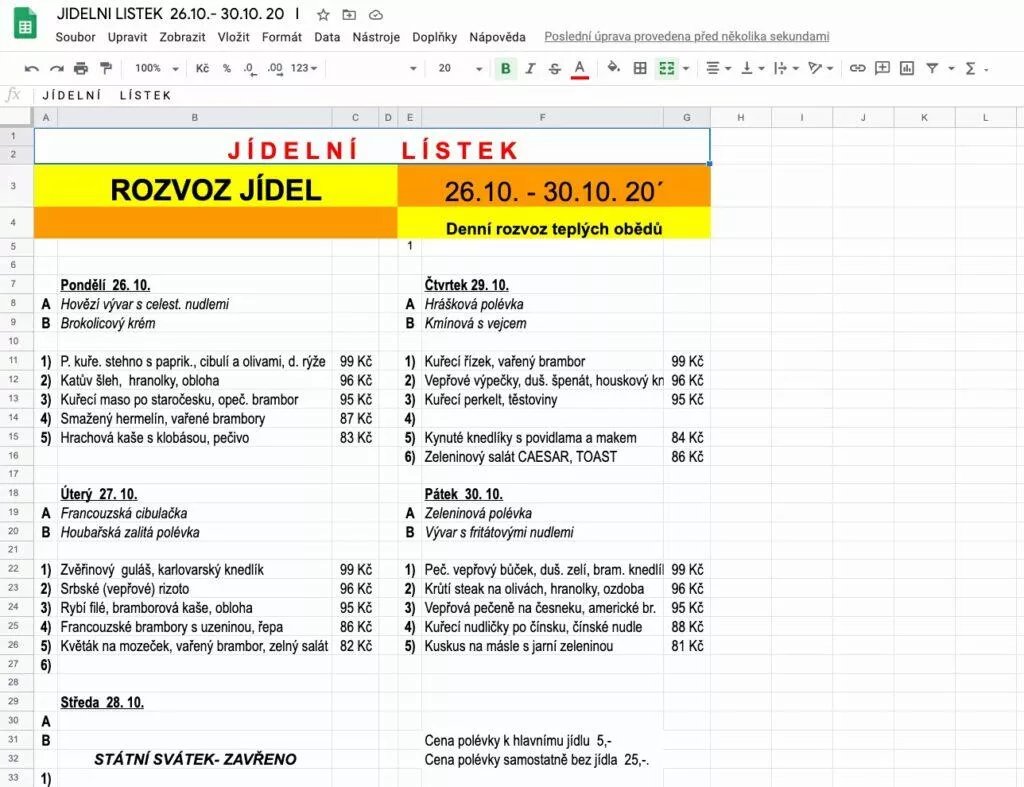Open the text rotation dropdown
Screen dimensions: 1024x787
point(820,68)
